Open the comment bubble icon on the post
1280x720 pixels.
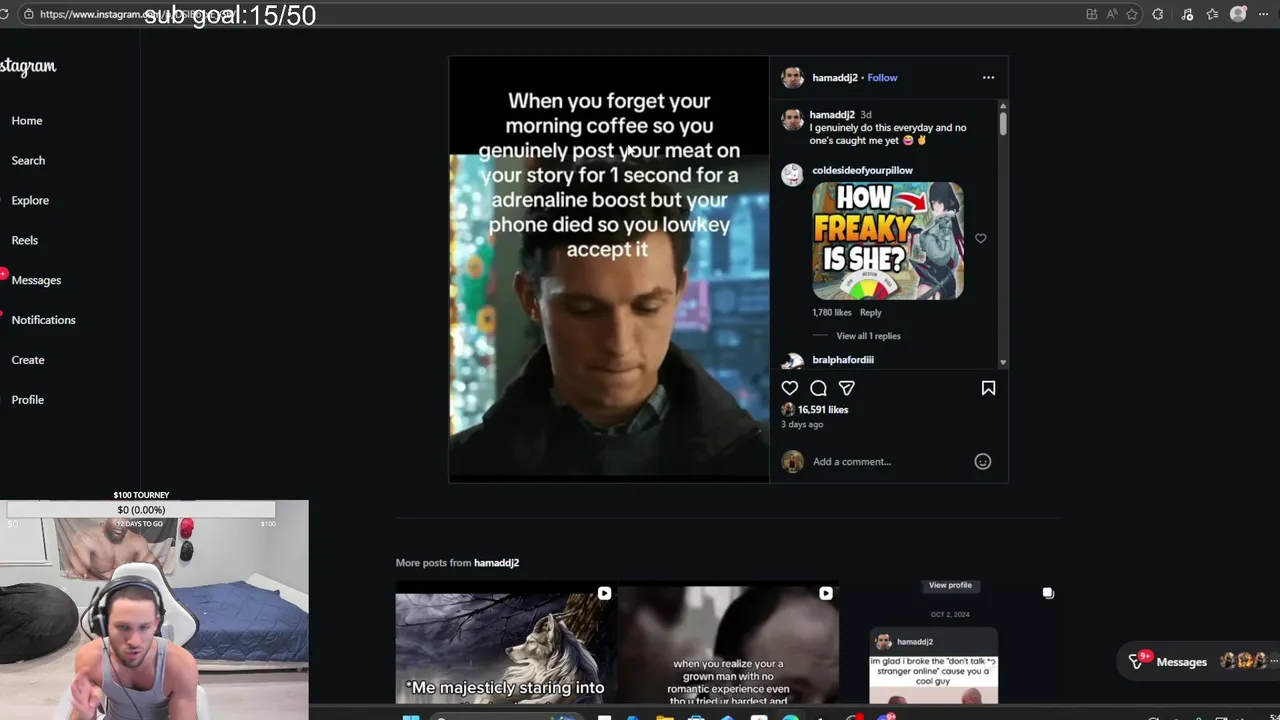[x=818, y=388]
